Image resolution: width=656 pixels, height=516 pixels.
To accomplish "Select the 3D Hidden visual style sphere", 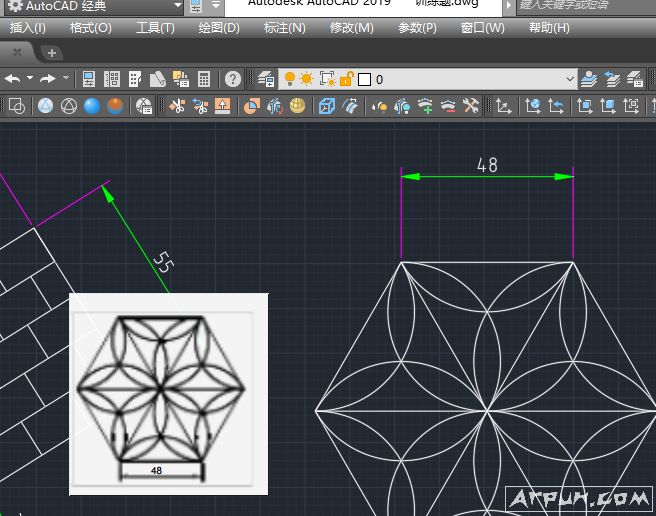I will 69,106.
